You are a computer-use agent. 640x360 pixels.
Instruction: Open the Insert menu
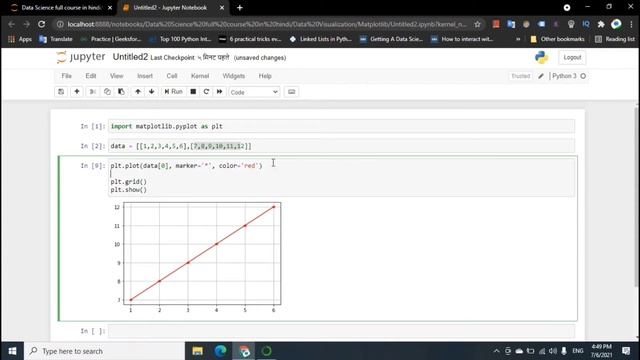click(x=145, y=76)
